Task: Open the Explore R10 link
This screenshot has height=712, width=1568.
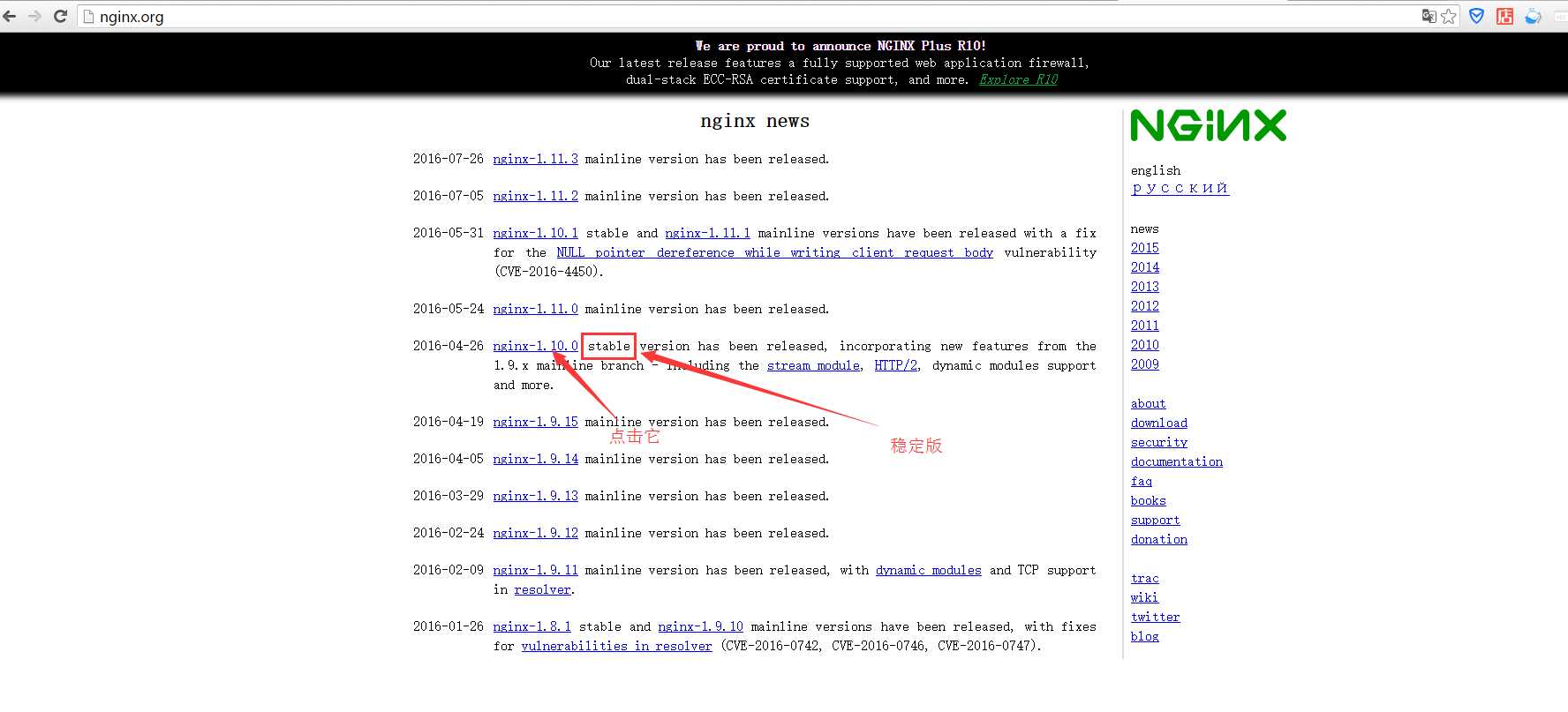Action: [x=1018, y=79]
